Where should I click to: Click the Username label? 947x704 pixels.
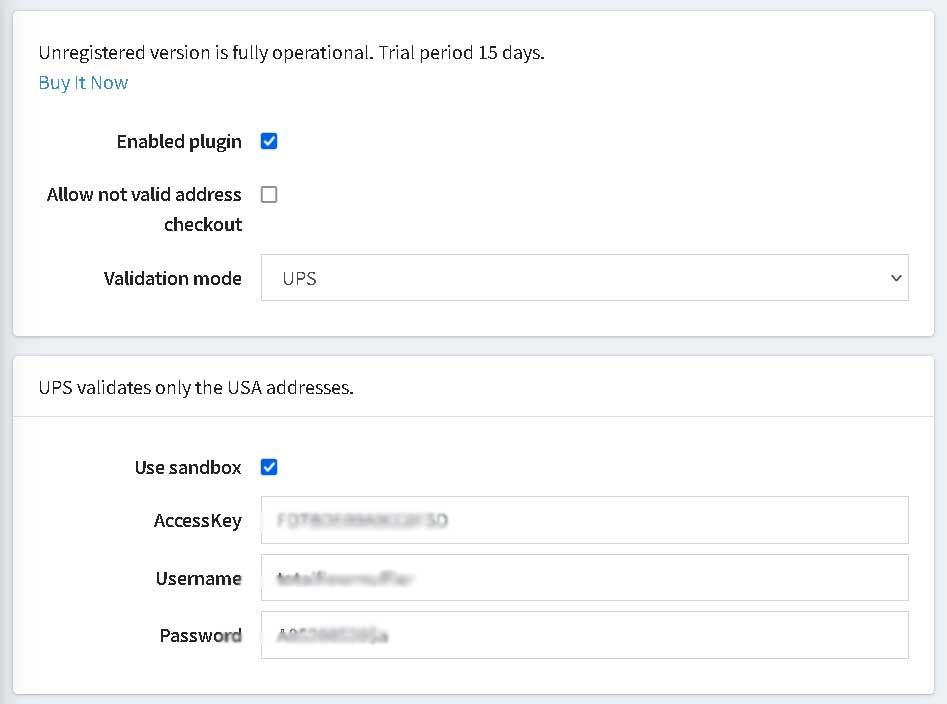pos(199,578)
